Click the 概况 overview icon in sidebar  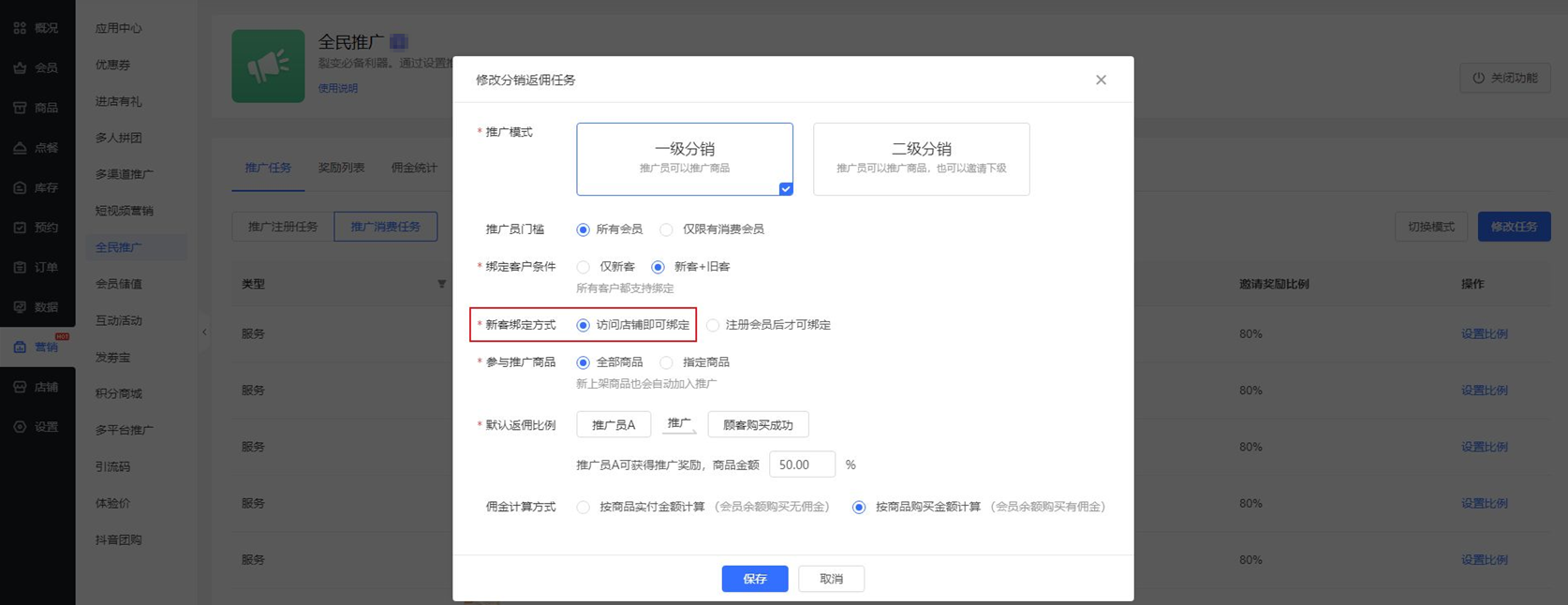click(20, 28)
